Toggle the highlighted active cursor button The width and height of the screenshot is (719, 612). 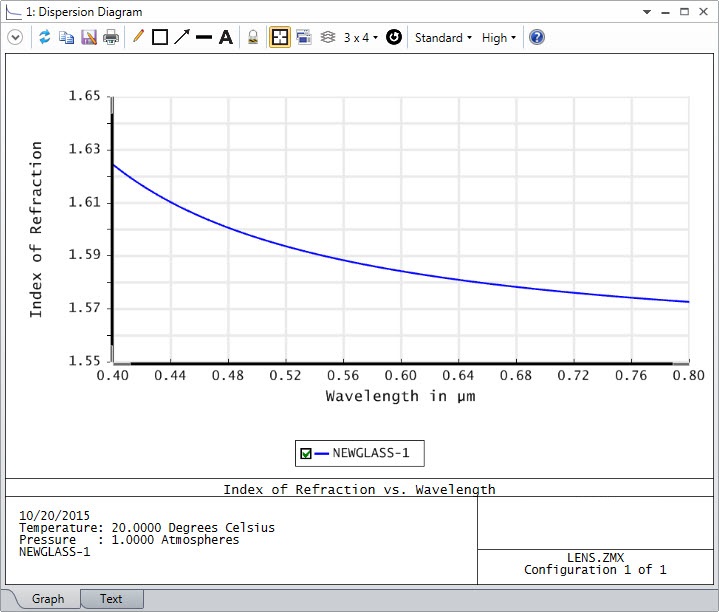point(280,37)
